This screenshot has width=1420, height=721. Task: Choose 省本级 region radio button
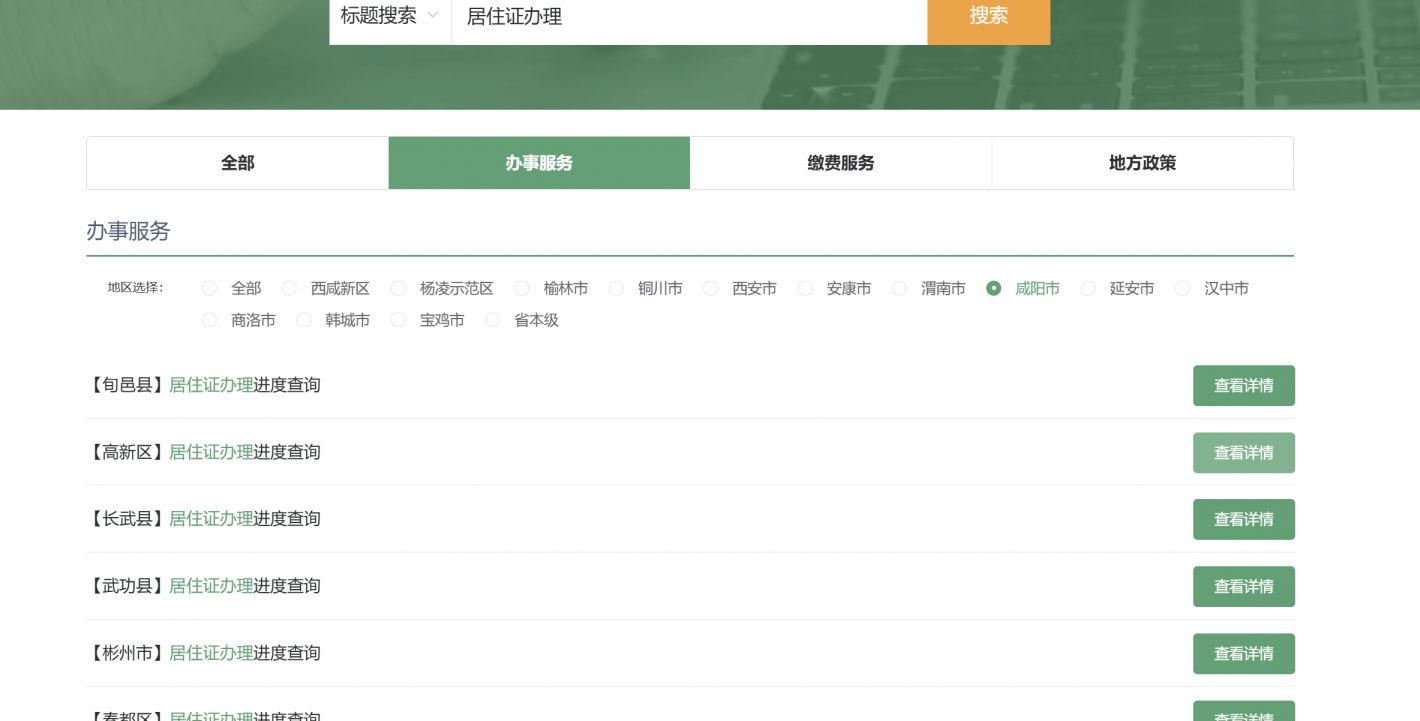click(493, 321)
